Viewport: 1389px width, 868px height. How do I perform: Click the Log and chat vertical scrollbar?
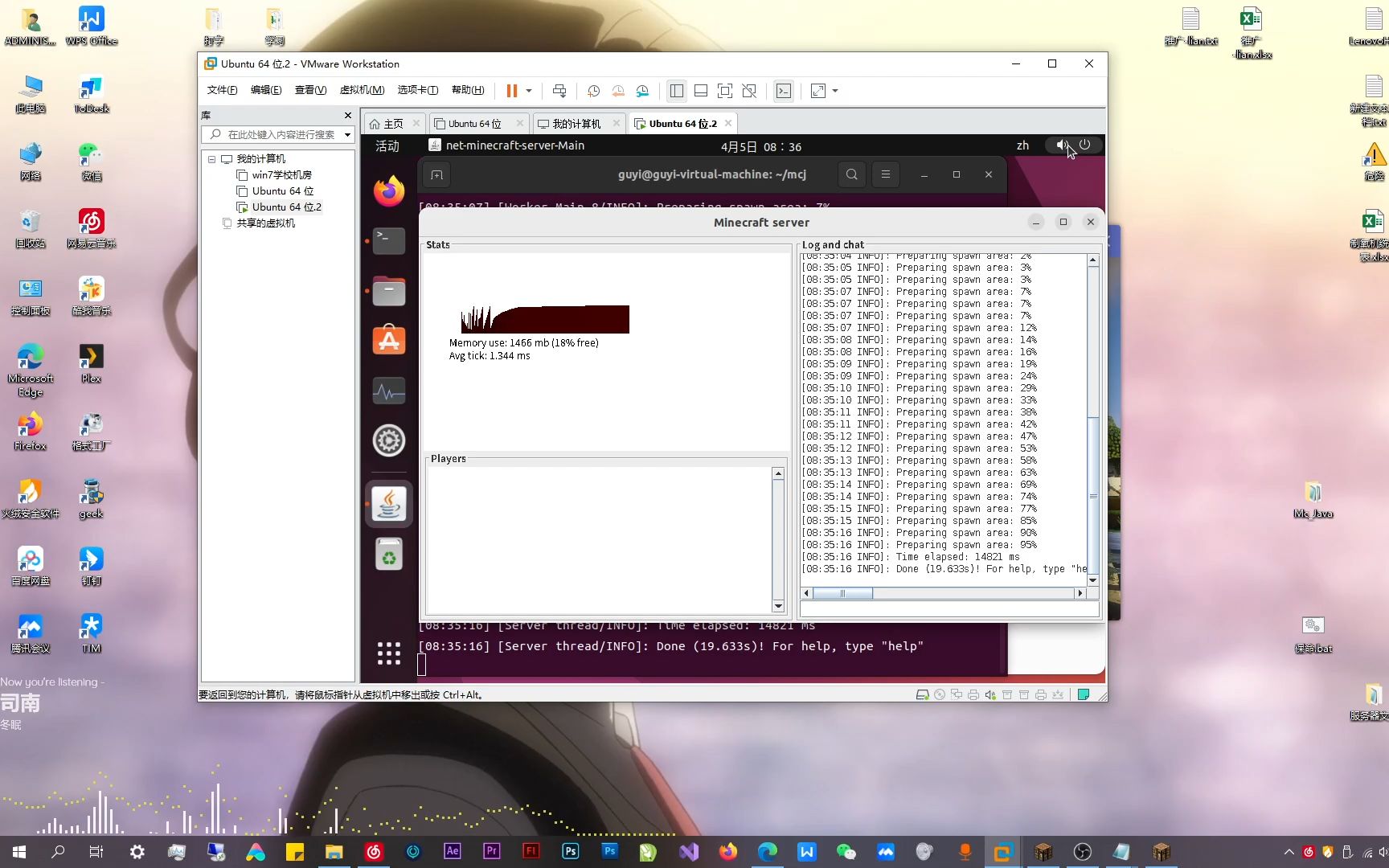(x=1092, y=420)
